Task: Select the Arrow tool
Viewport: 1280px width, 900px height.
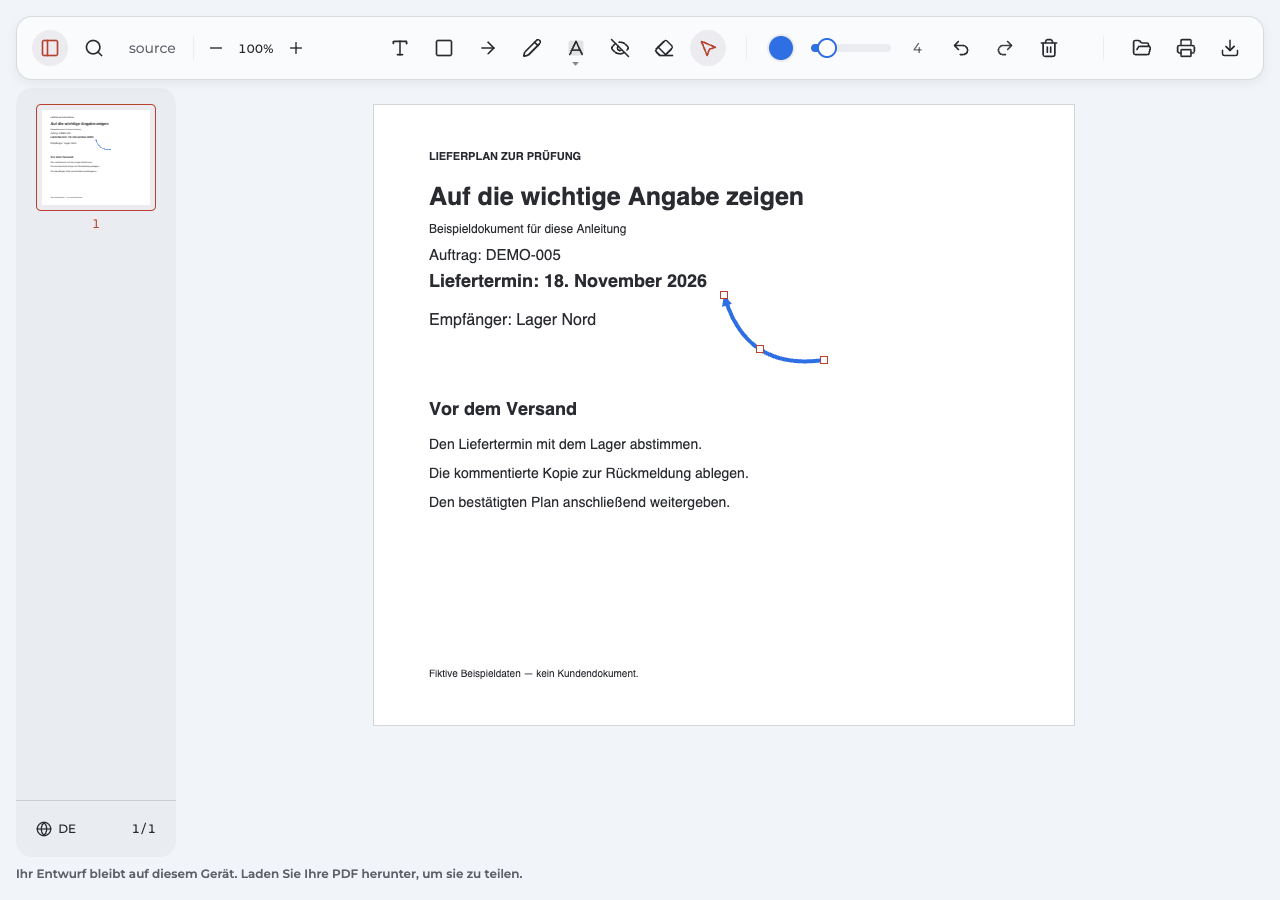Action: (x=488, y=48)
